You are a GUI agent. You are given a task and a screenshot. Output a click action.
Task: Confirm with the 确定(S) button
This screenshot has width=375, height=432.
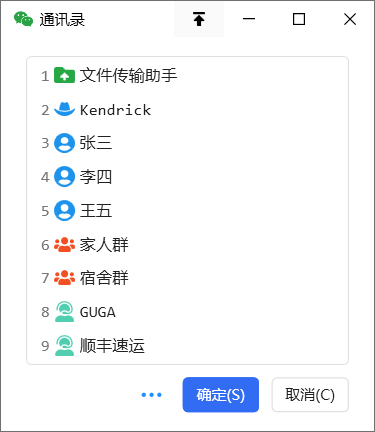221,395
